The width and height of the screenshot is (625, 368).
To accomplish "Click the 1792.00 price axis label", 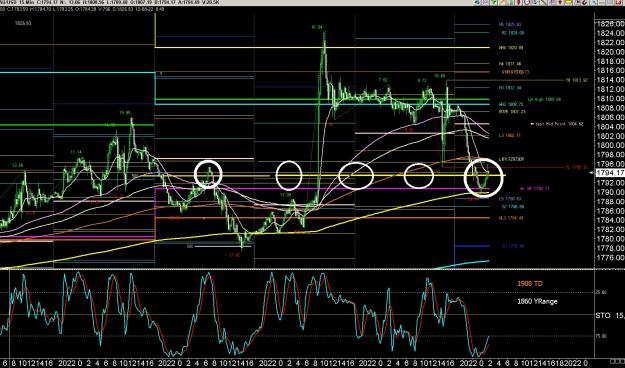I will [610, 183].
